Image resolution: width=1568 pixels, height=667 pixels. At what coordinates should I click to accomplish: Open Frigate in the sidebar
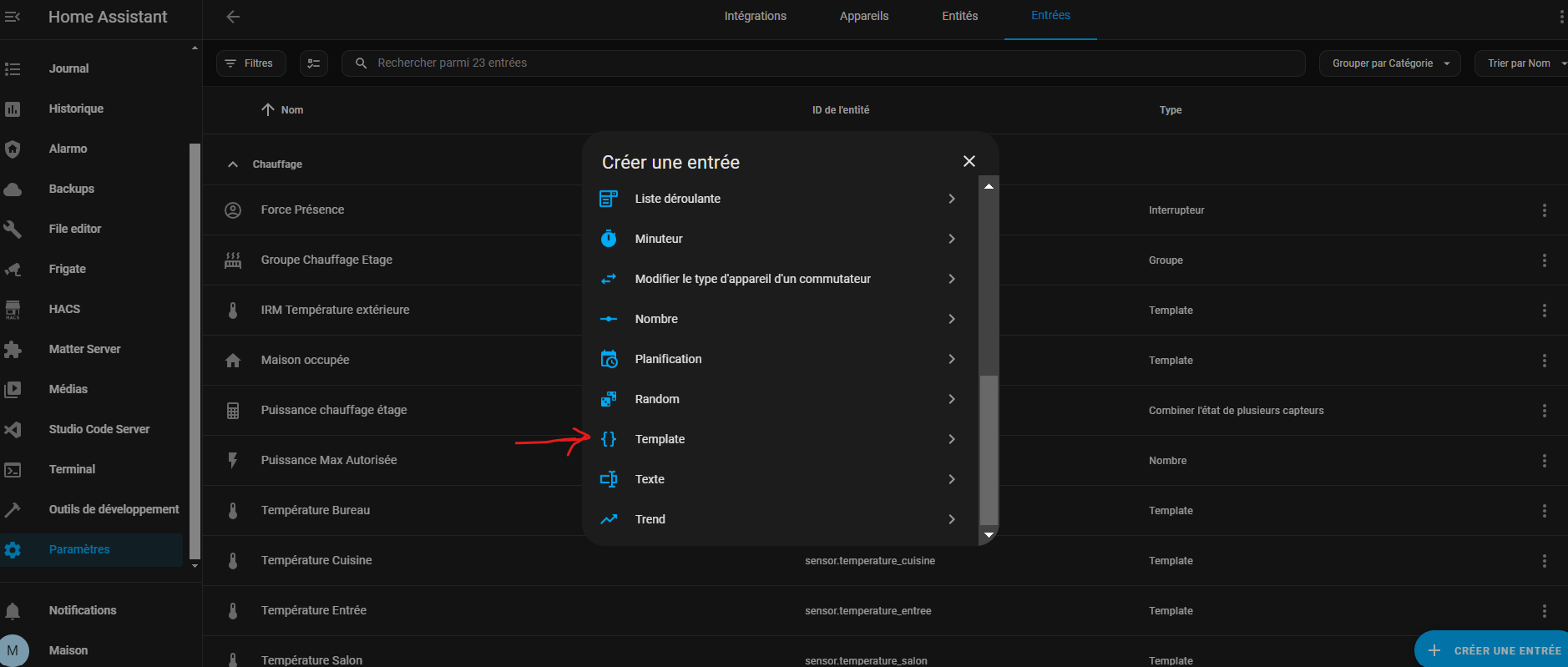[x=67, y=269]
